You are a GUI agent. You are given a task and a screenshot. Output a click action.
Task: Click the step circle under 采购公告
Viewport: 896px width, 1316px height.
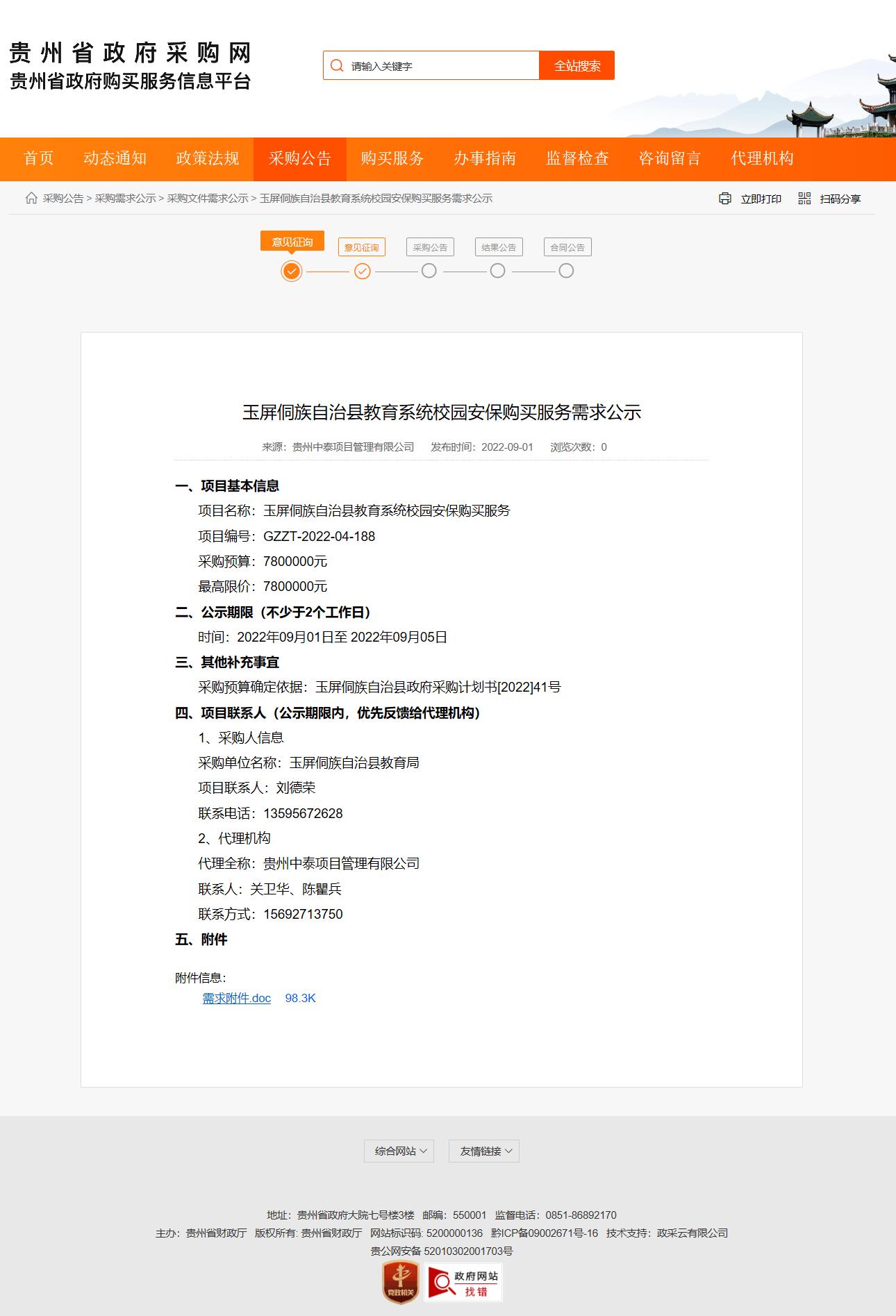point(429,271)
